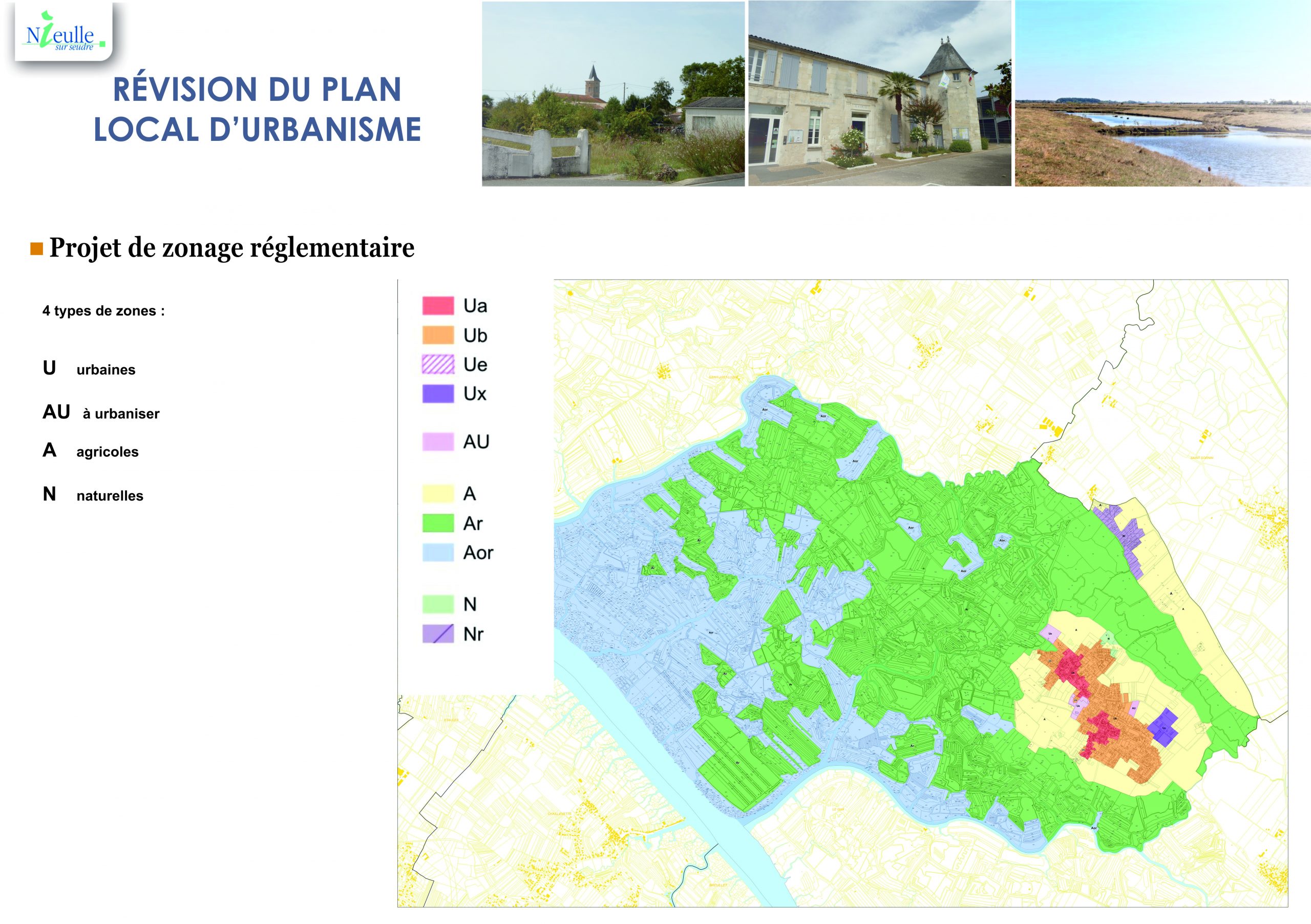Click the light blue Aor legend swatch
Image resolution: width=1311 pixels, height=924 pixels.
point(438,552)
